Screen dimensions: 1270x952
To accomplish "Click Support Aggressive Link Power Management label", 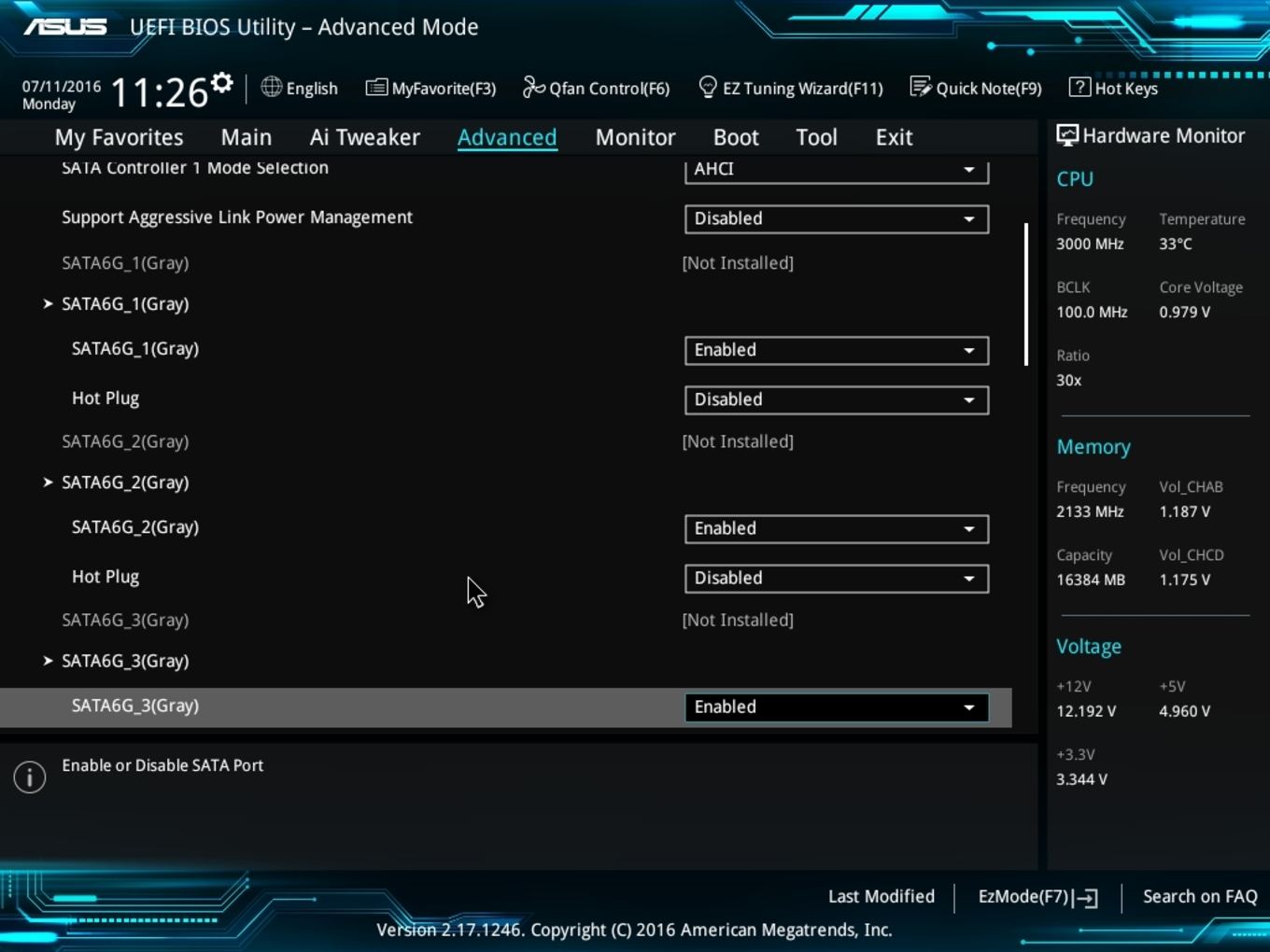I will pyautogui.click(x=237, y=217).
